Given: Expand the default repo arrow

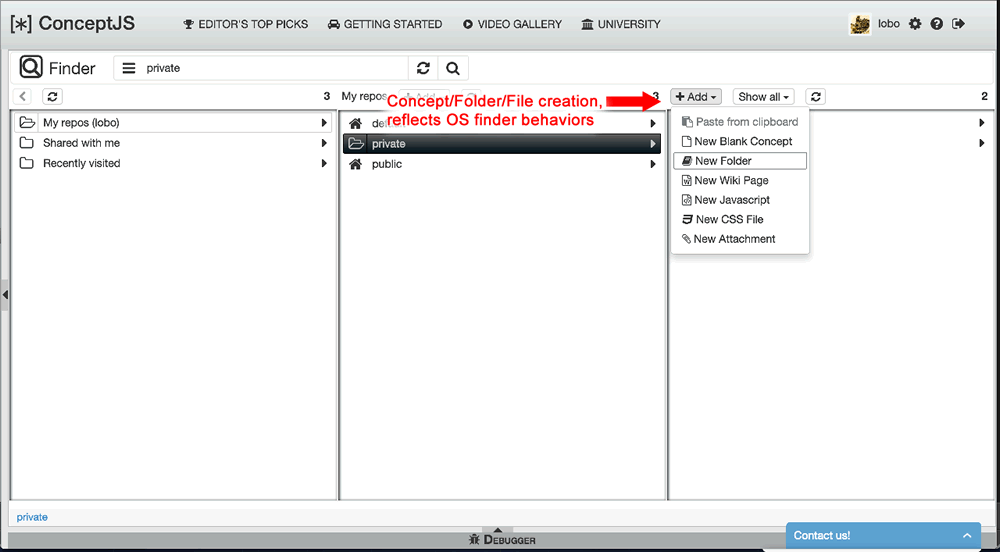Looking at the screenshot, I should click(653, 123).
